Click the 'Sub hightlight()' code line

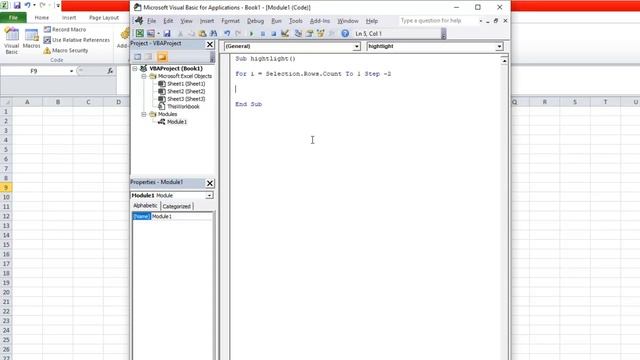point(265,59)
